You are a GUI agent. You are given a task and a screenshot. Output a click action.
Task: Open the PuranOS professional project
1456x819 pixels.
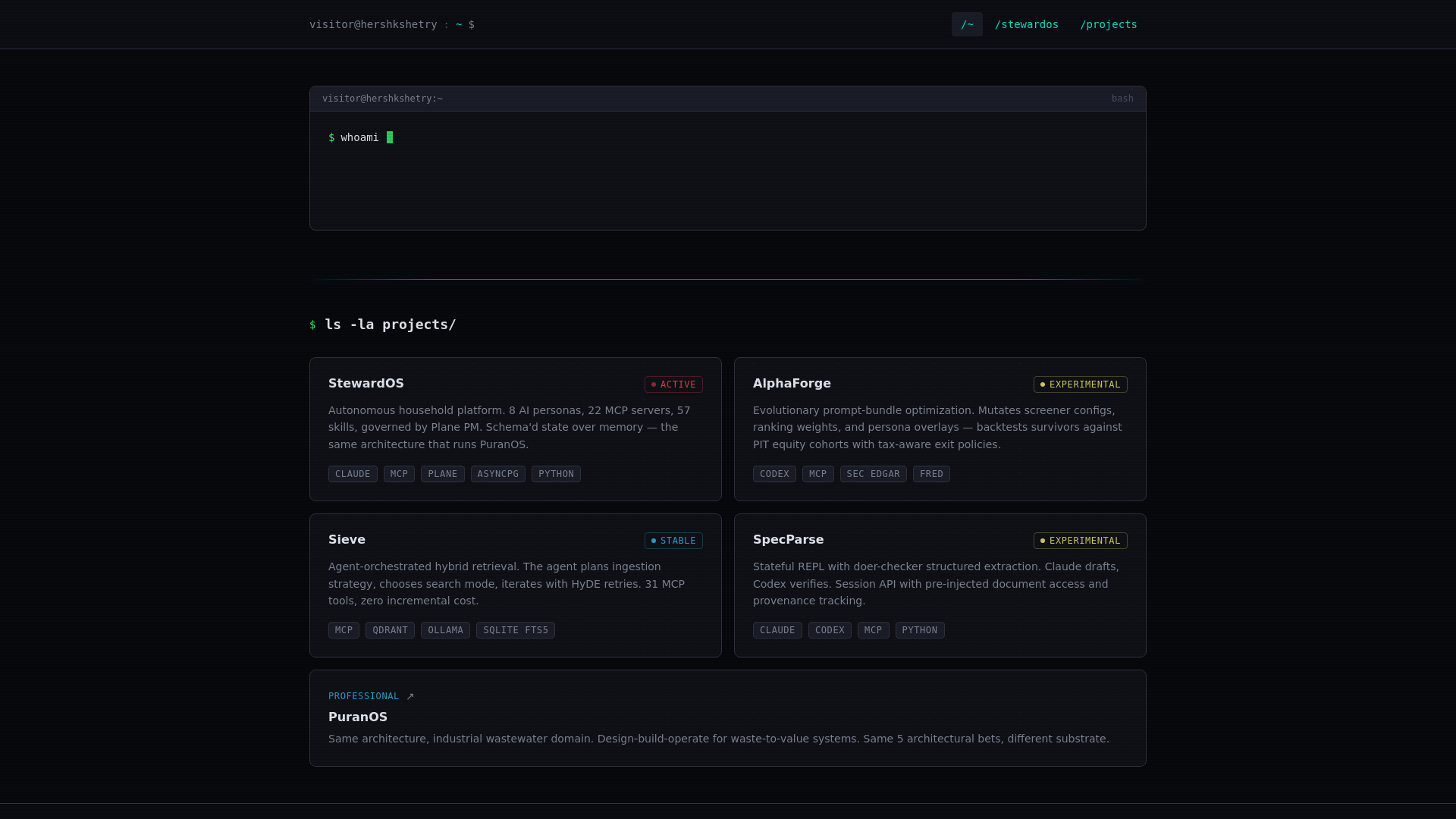tap(358, 717)
